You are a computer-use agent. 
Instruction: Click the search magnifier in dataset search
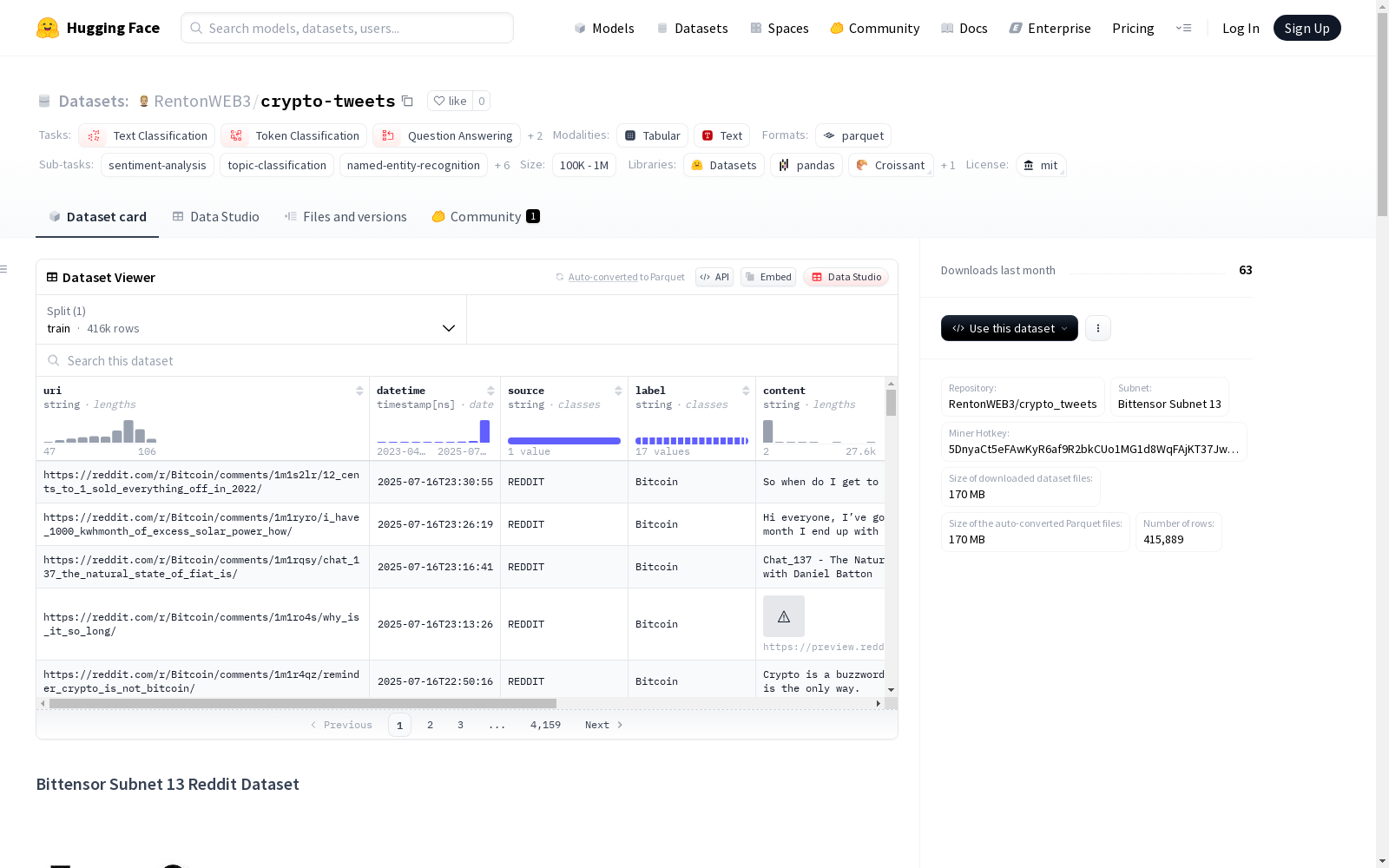(54, 361)
